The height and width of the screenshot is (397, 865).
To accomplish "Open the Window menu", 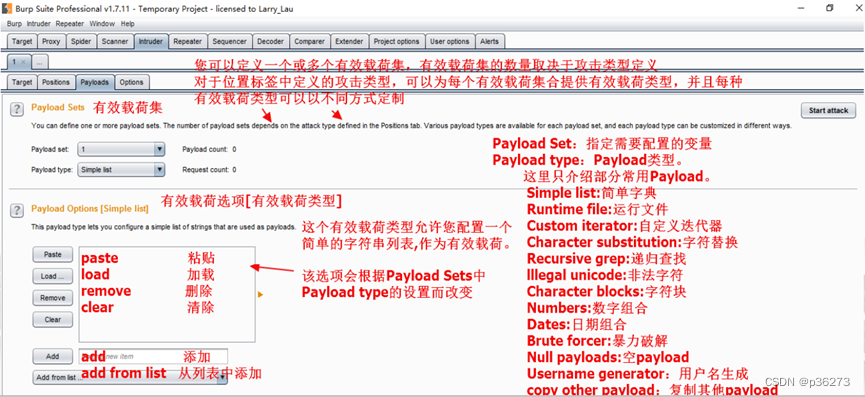I will (102, 24).
